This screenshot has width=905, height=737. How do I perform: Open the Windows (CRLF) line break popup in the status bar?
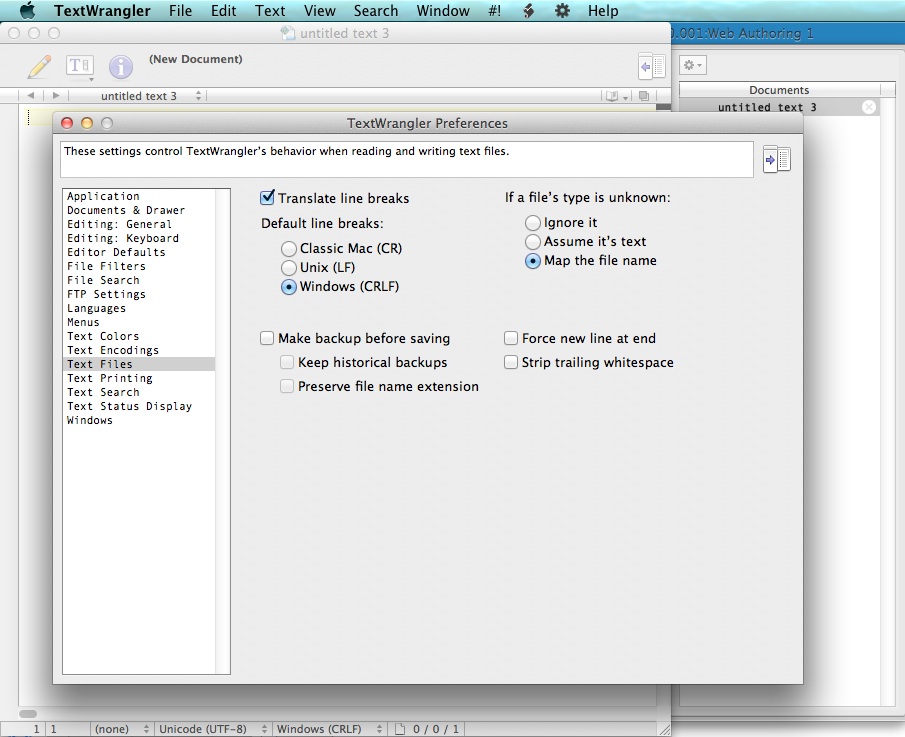330,729
